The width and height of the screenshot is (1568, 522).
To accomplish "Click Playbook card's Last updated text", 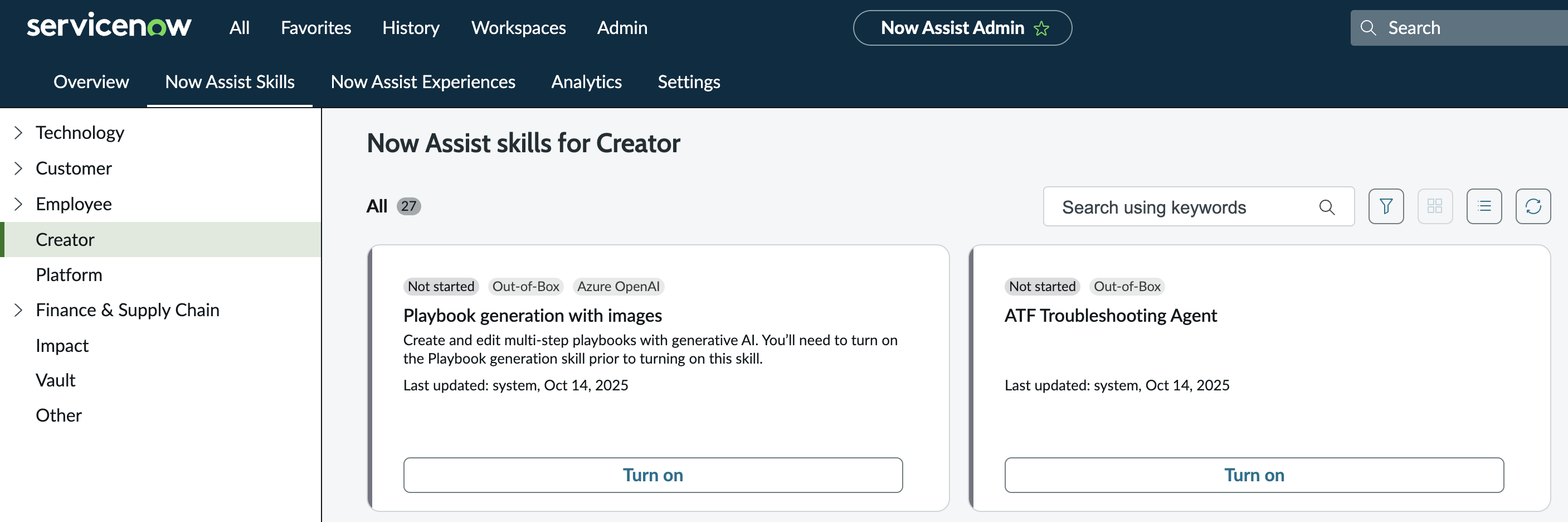I will pyautogui.click(x=515, y=385).
